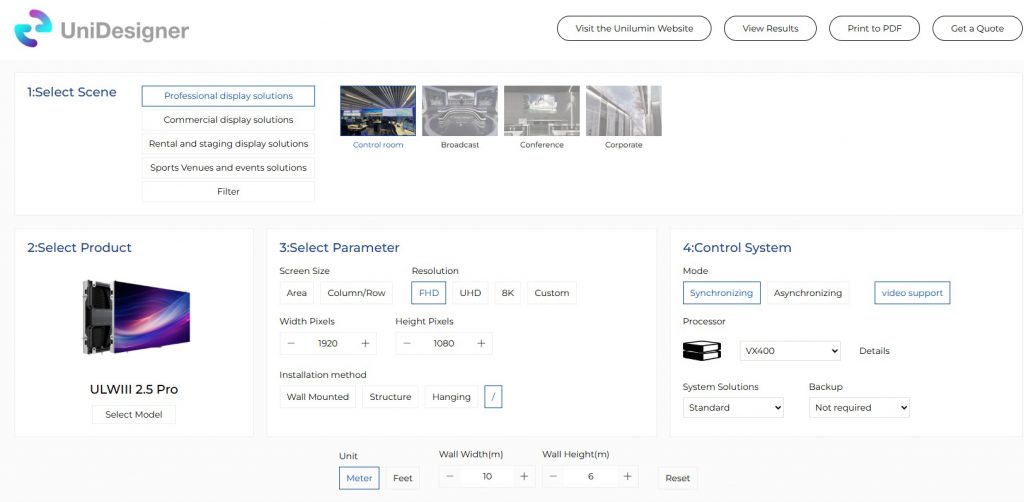Choose Sports Venues and events solutions

(228, 168)
